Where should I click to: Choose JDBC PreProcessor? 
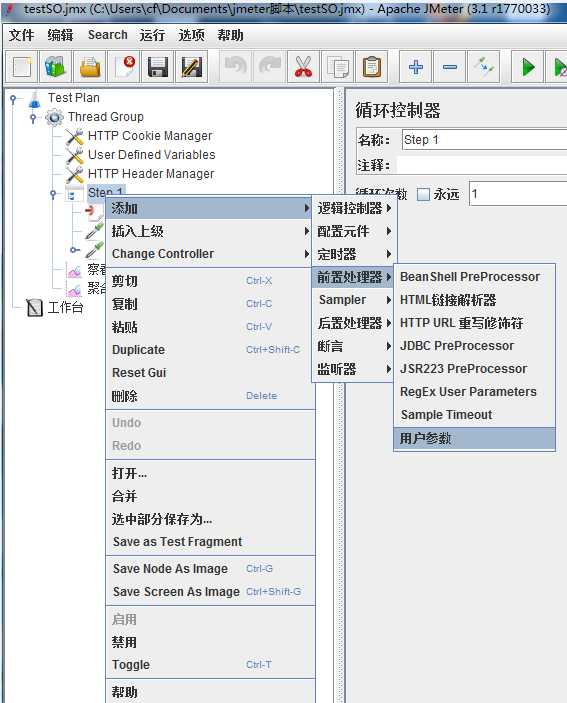475,346
